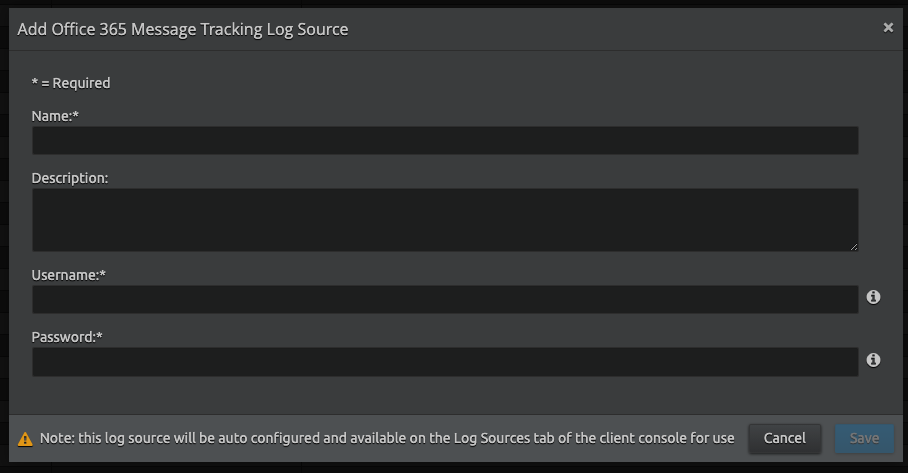The height and width of the screenshot is (473, 908).
Task: Click inside the Description text area
Action: (445, 219)
